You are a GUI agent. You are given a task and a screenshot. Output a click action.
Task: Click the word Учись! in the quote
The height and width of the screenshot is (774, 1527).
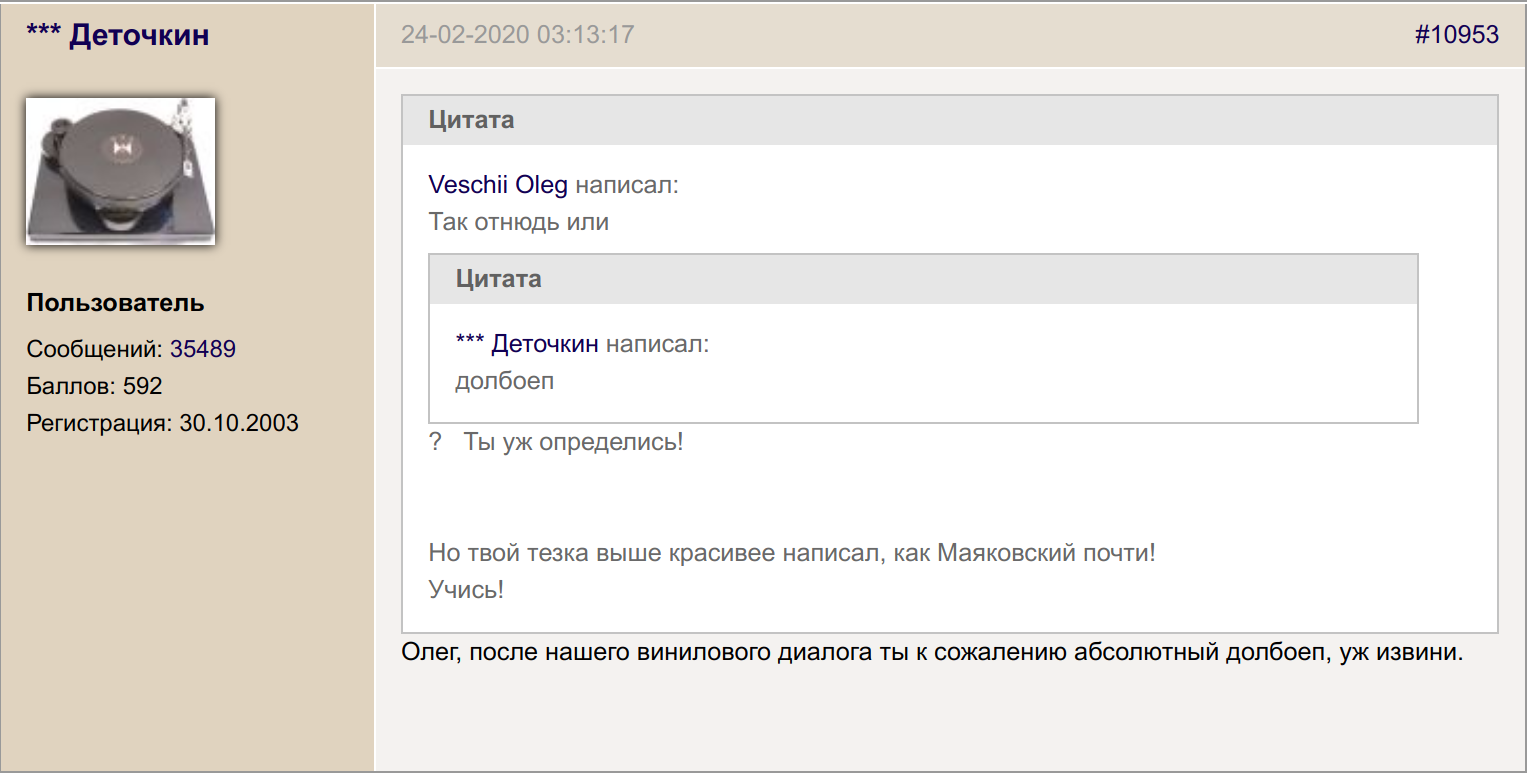pos(466,590)
